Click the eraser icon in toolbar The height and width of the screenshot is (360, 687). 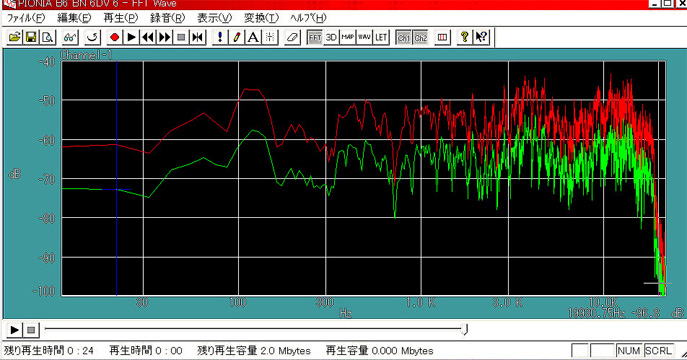[292, 37]
